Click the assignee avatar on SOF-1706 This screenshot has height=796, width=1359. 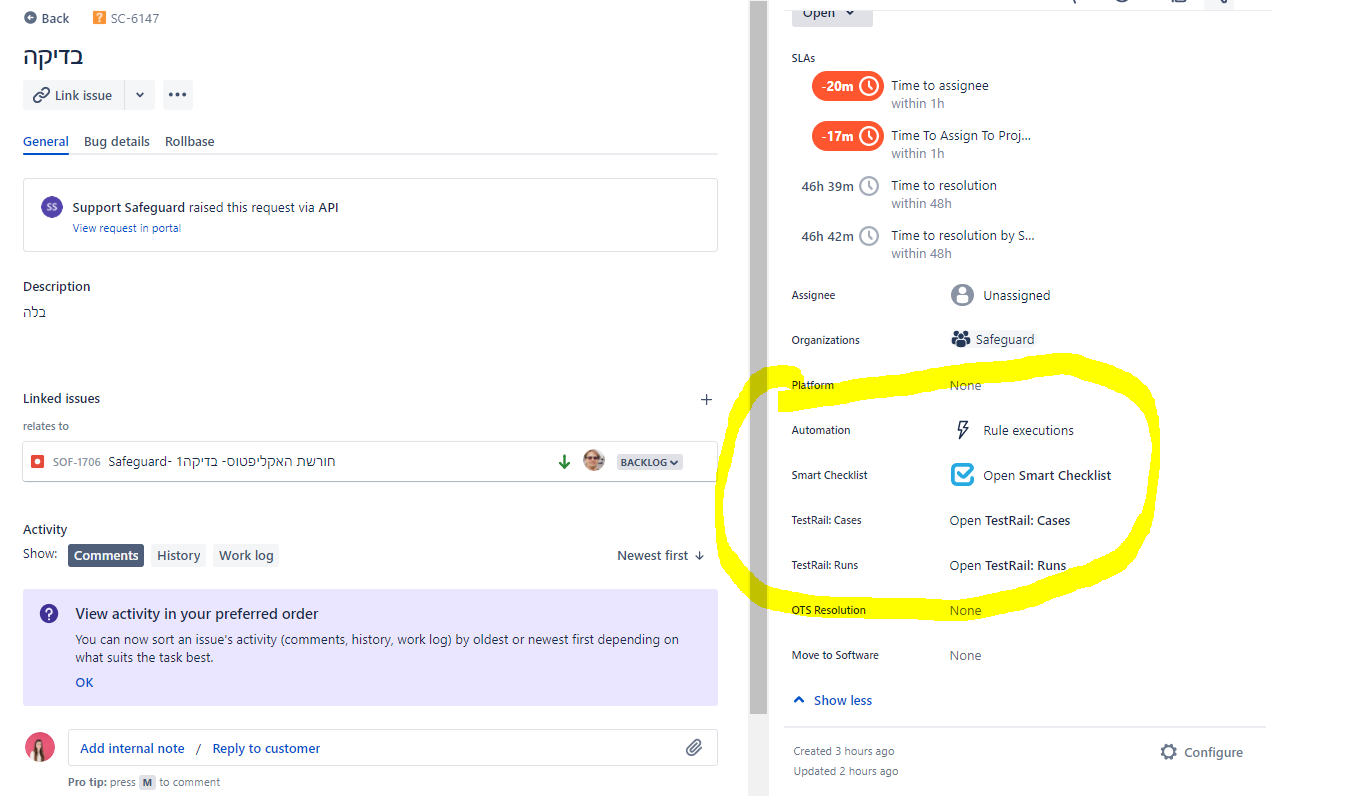click(x=594, y=461)
